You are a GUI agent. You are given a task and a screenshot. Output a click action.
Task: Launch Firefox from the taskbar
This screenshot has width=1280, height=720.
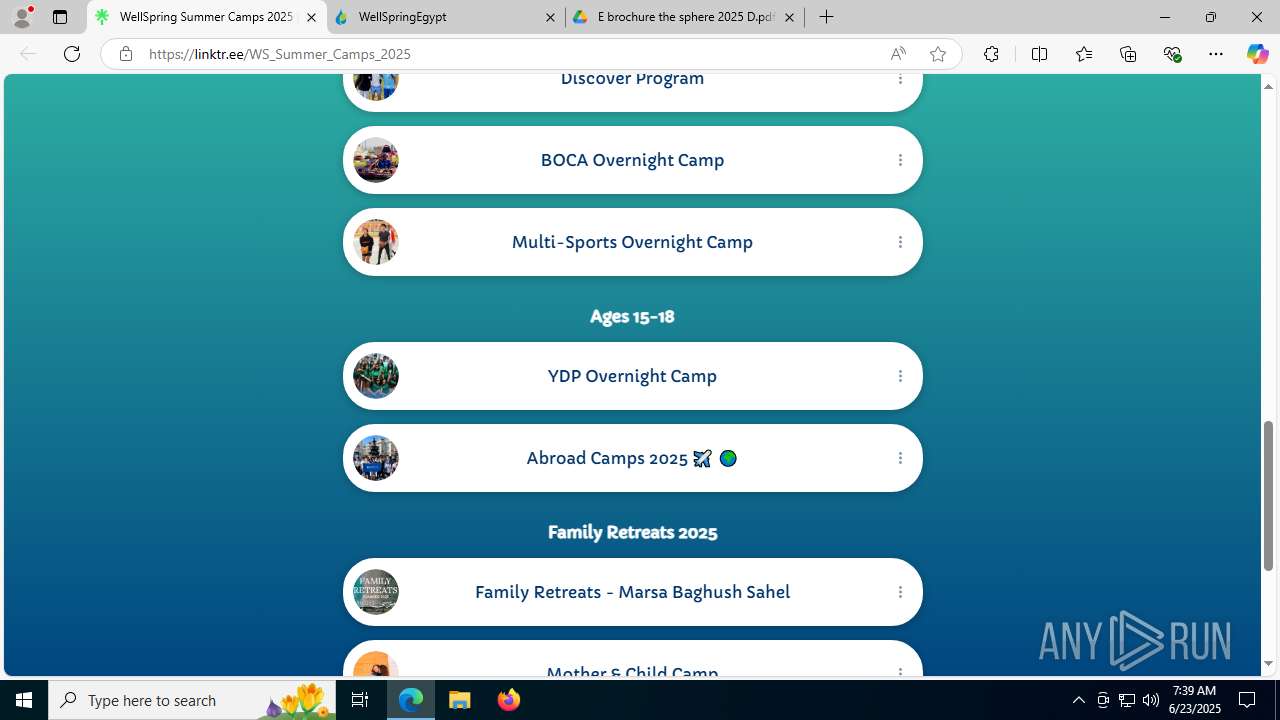click(509, 700)
